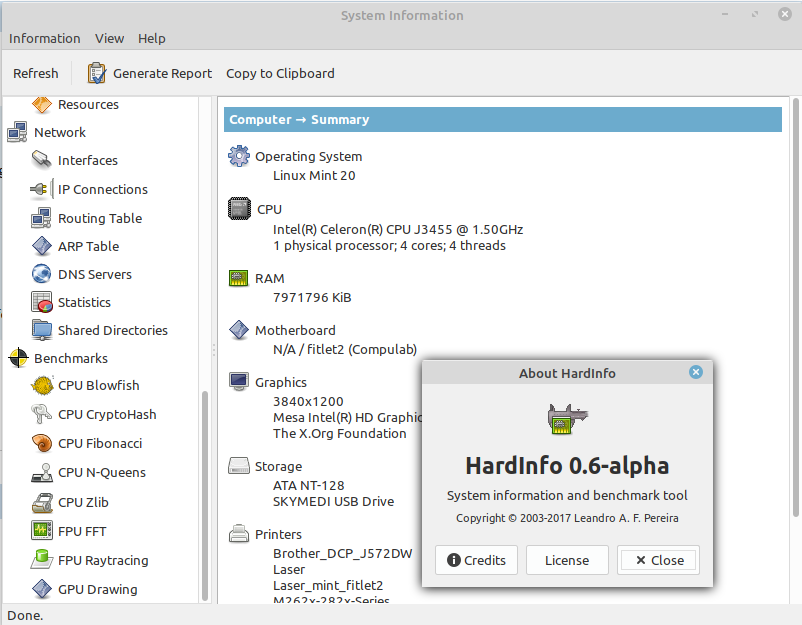Click the Generate Report clipboard icon
This screenshot has width=802, height=625.
click(x=97, y=73)
